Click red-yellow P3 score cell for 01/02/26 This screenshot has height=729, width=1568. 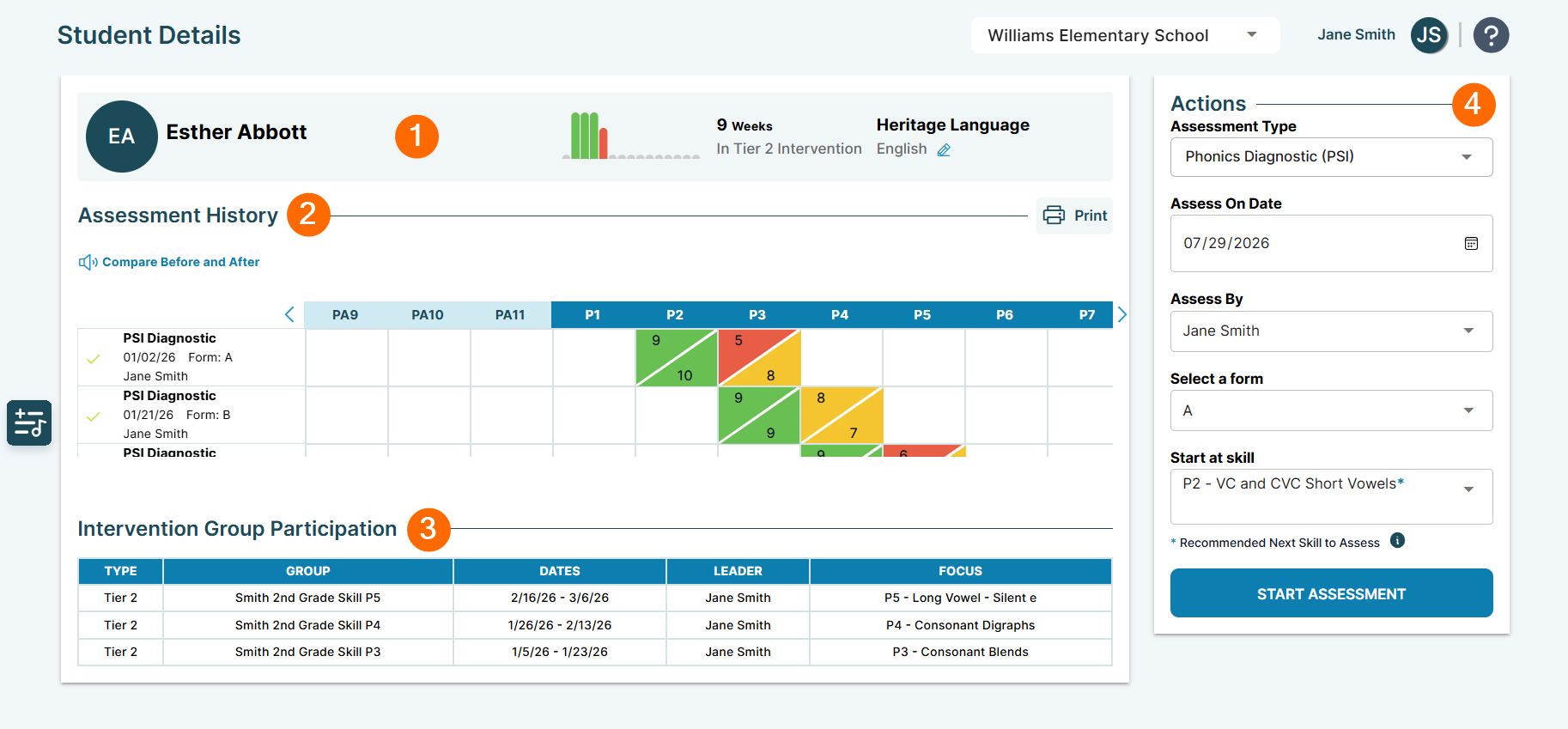pos(759,357)
